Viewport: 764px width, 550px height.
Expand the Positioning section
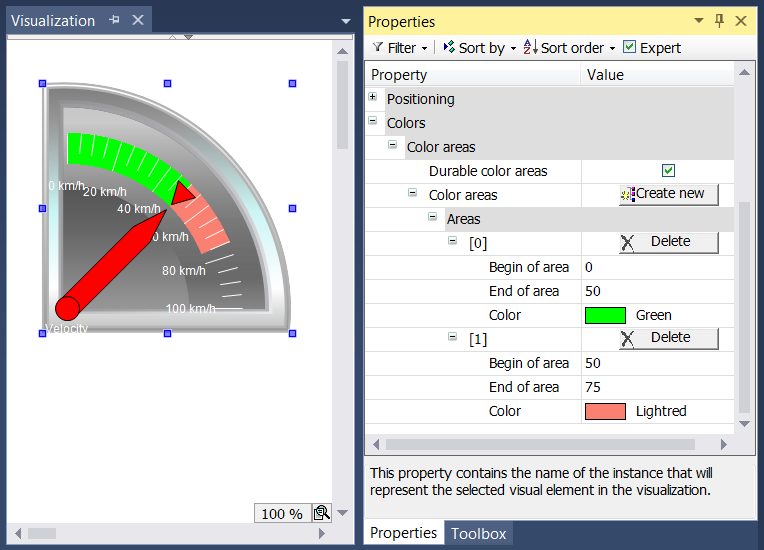373,96
